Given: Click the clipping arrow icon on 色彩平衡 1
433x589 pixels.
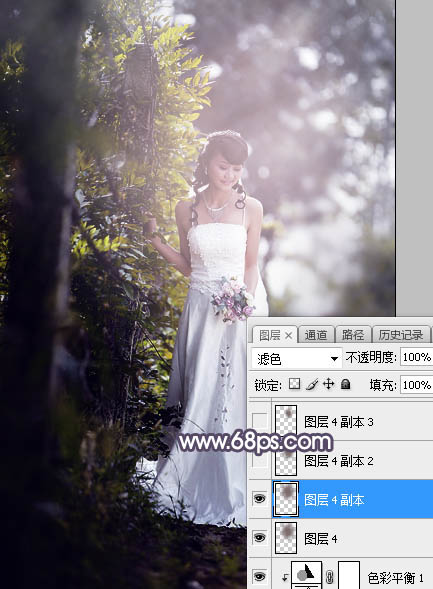Looking at the screenshot, I should (x=285, y=577).
